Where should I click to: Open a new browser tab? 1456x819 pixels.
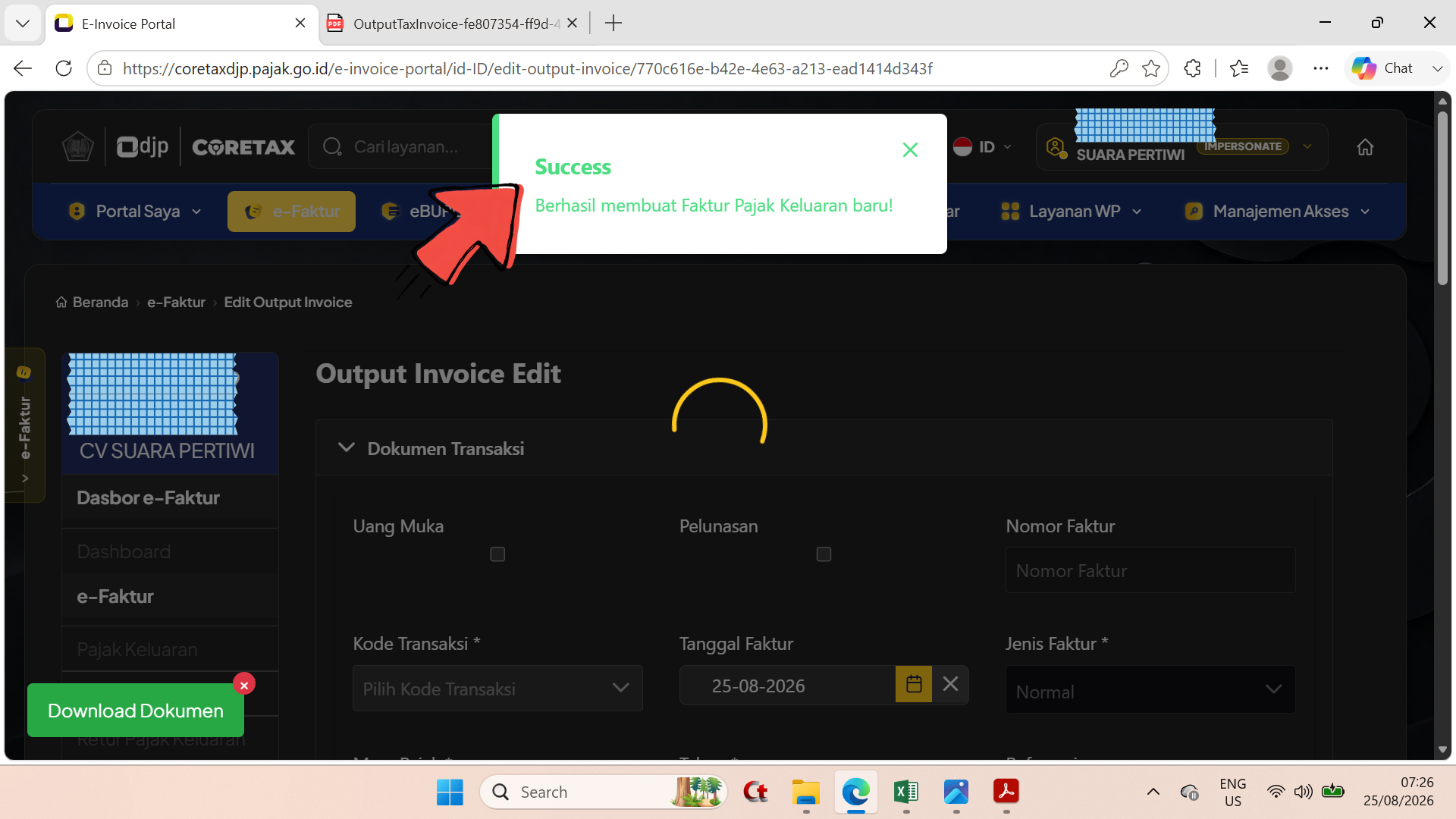coord(613,24)
